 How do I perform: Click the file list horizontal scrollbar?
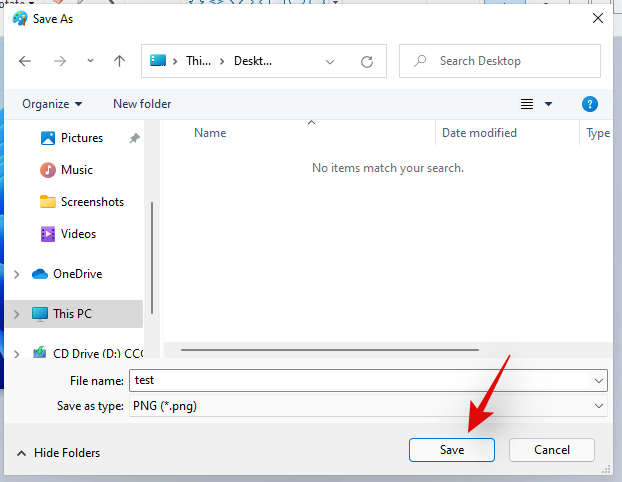[330, 350]
